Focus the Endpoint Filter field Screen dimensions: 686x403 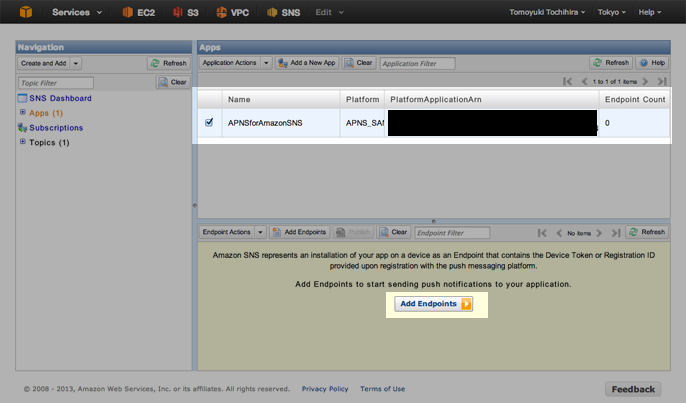[x=452, y=233]
